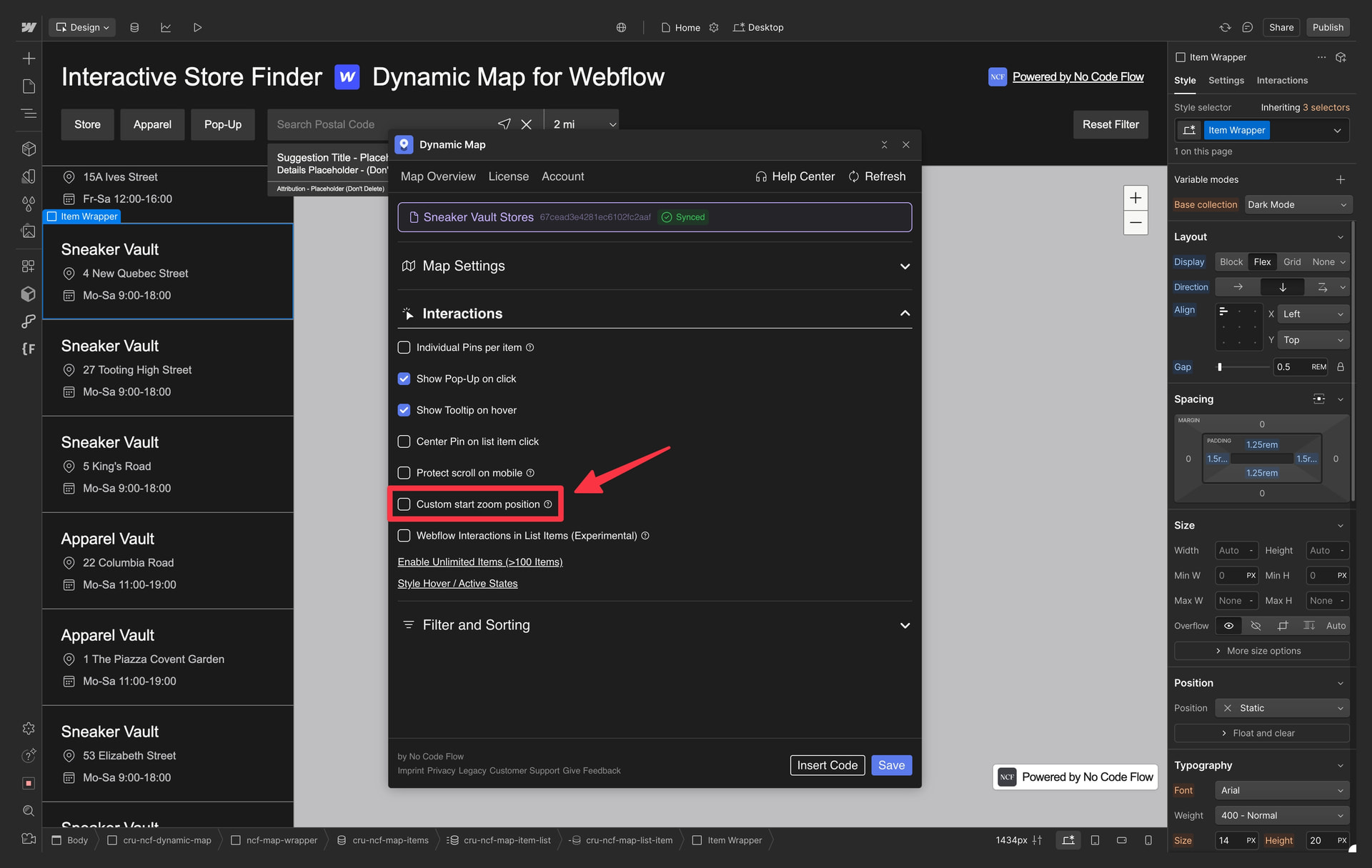Open the 2 mi radius dropdown
Viewport: 1372px width, 868px height.
coord(582,124)
